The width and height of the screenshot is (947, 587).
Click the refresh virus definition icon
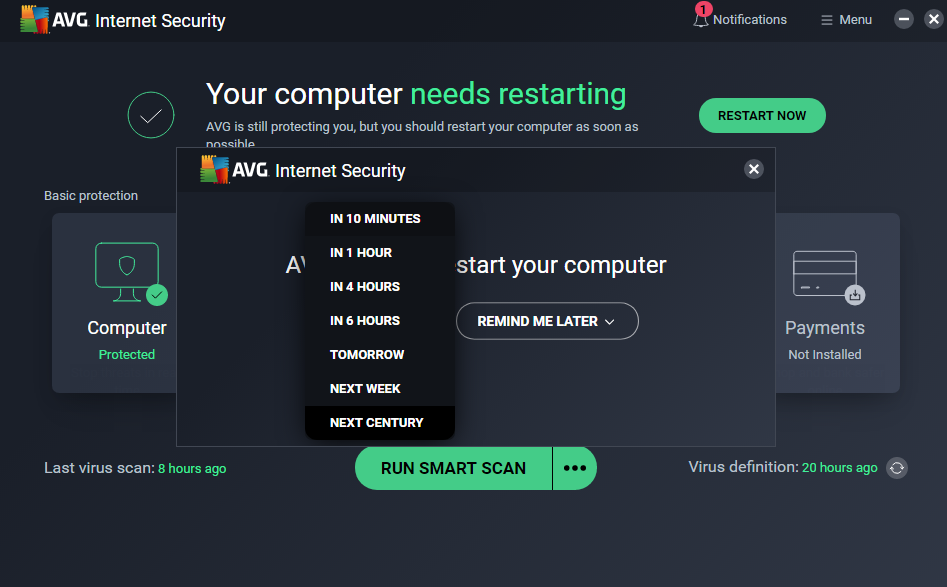pyautogui.click(x=897, y=468)
